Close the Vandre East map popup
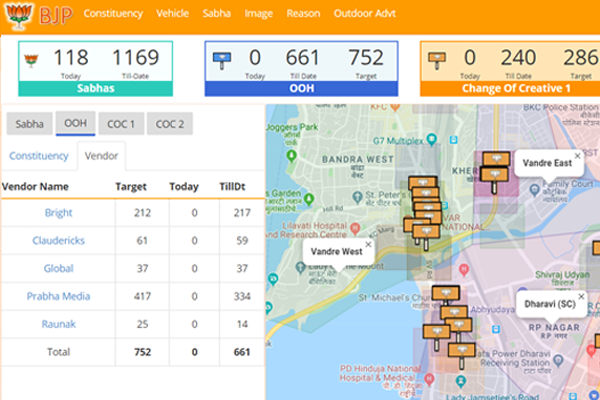This screenshot has height=400, width=600. click(x=577, y=155)
